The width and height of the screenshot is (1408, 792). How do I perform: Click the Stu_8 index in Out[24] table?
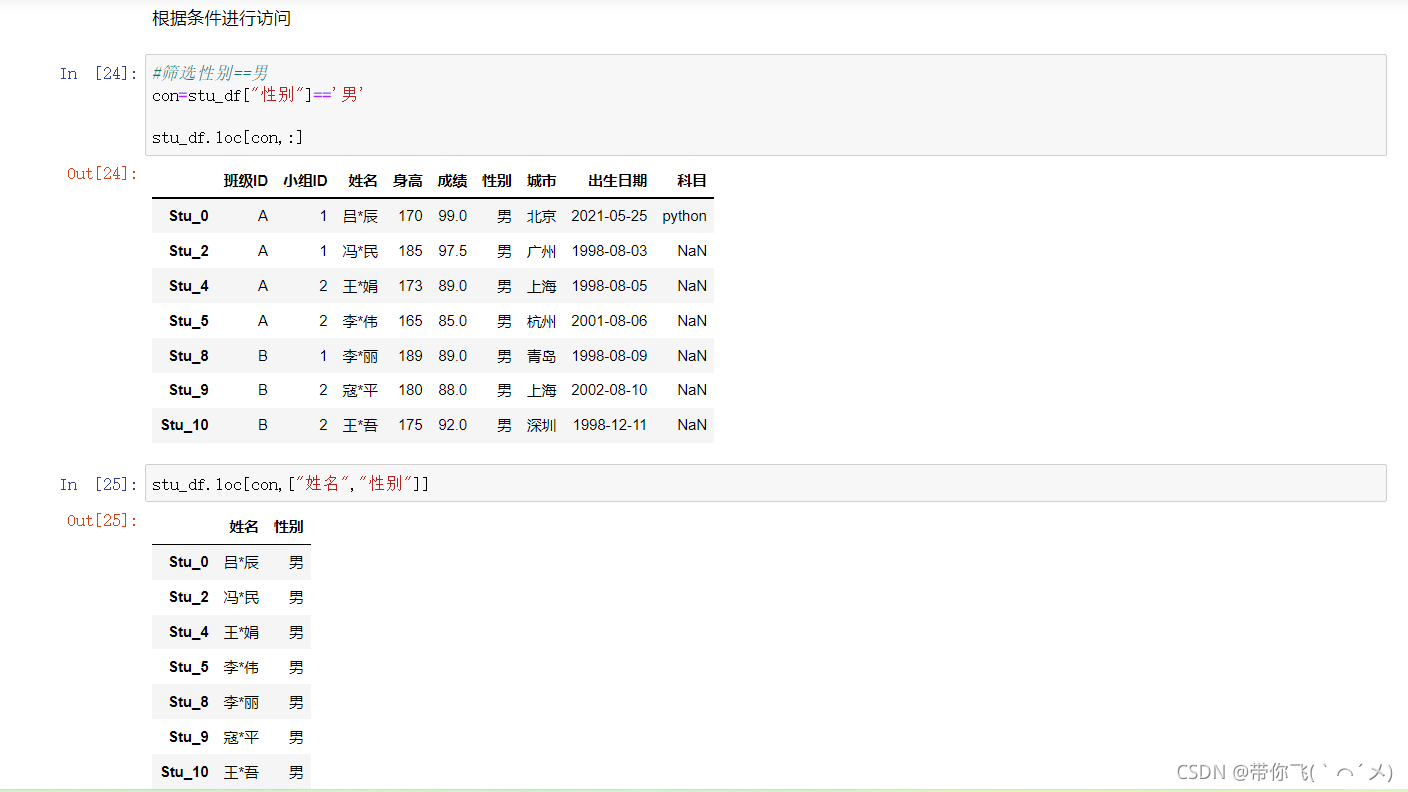[189, 356]
